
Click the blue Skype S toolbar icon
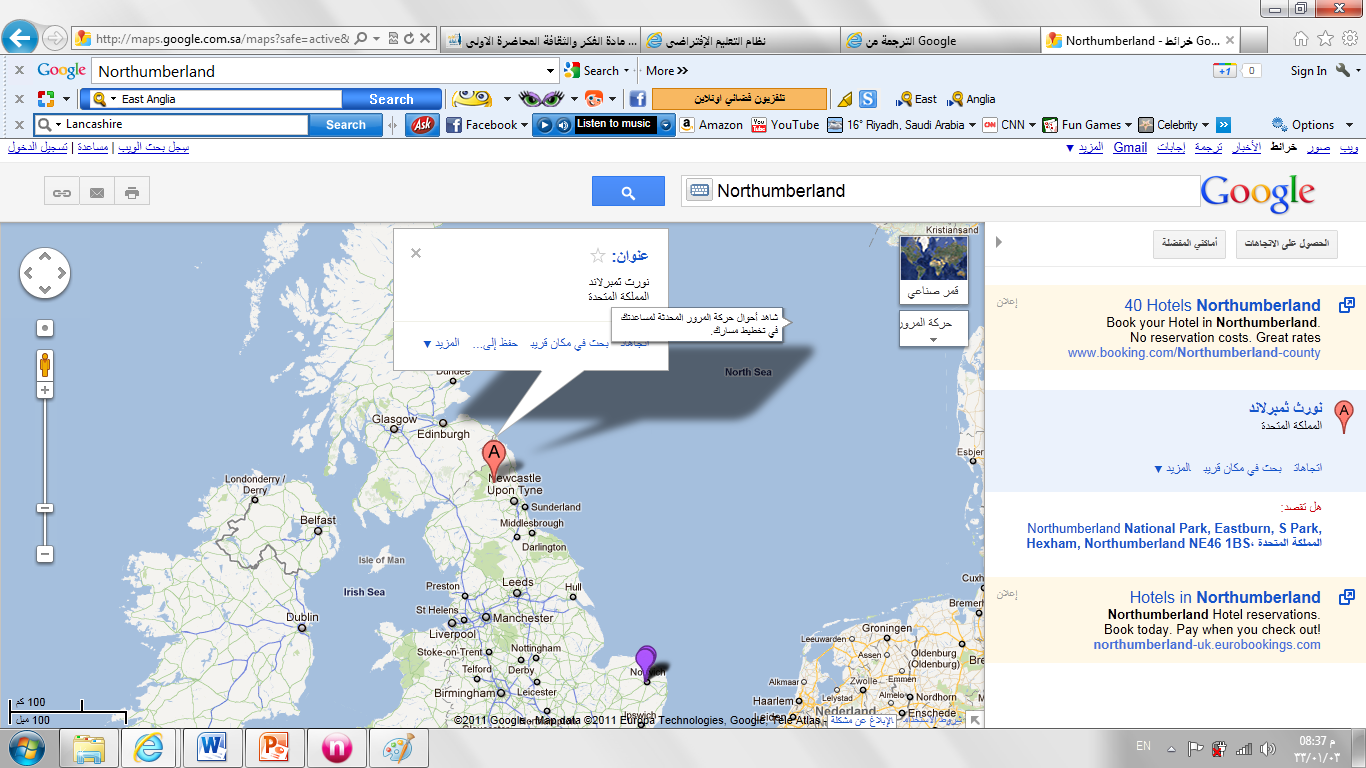point(868,99)
